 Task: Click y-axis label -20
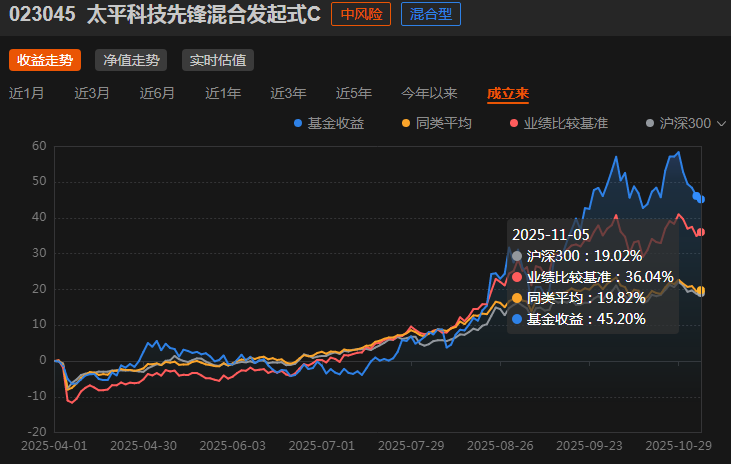37,431
